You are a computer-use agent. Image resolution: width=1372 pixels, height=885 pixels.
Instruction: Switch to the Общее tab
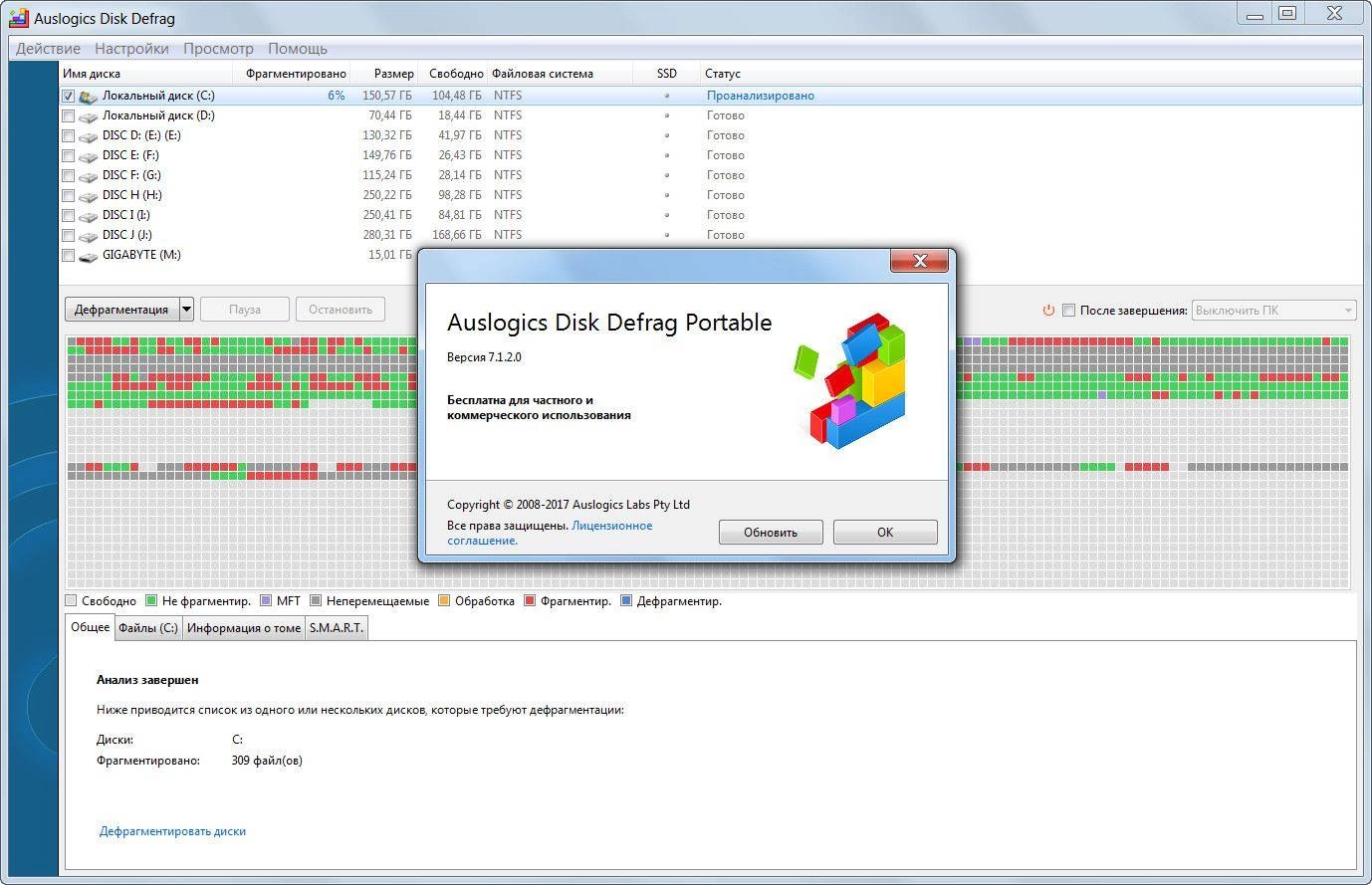click(x=91, y=627)
